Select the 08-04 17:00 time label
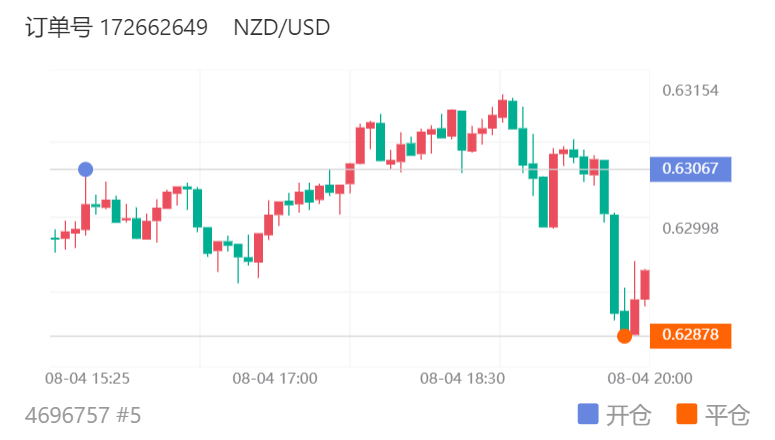 275,378
